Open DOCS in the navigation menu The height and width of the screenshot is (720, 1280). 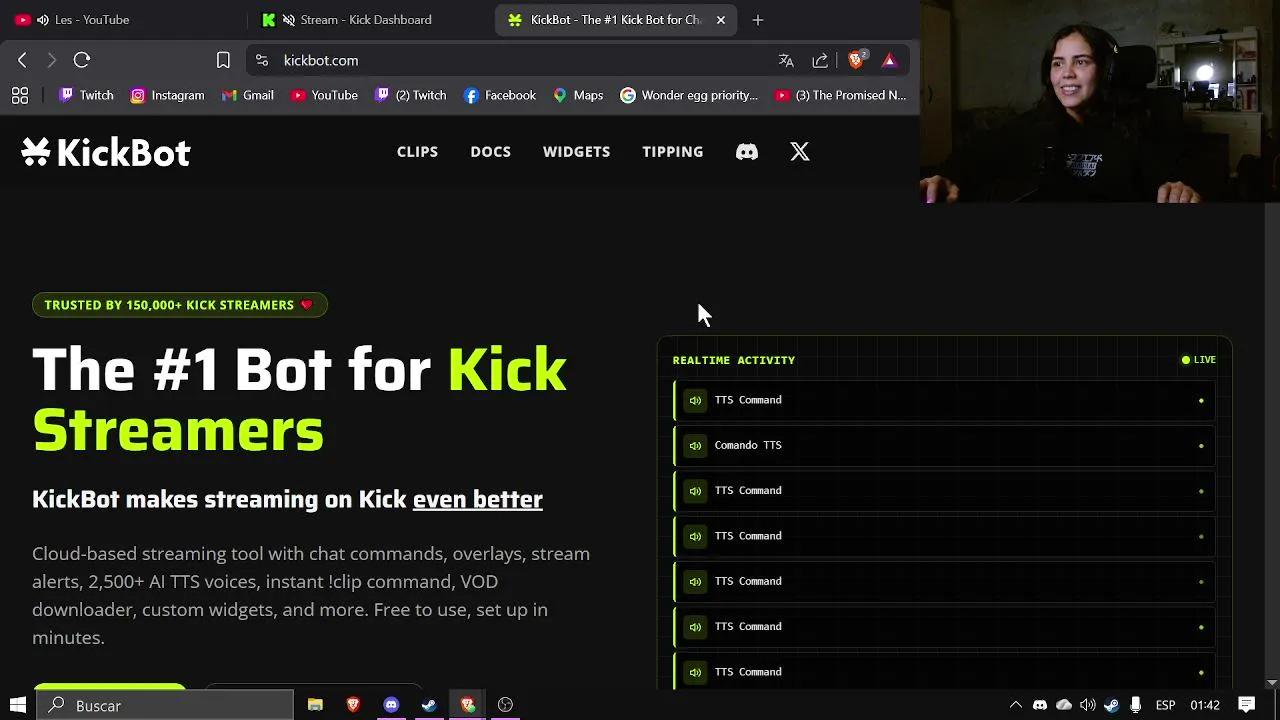pyautogui.click(x=490, y=152)
